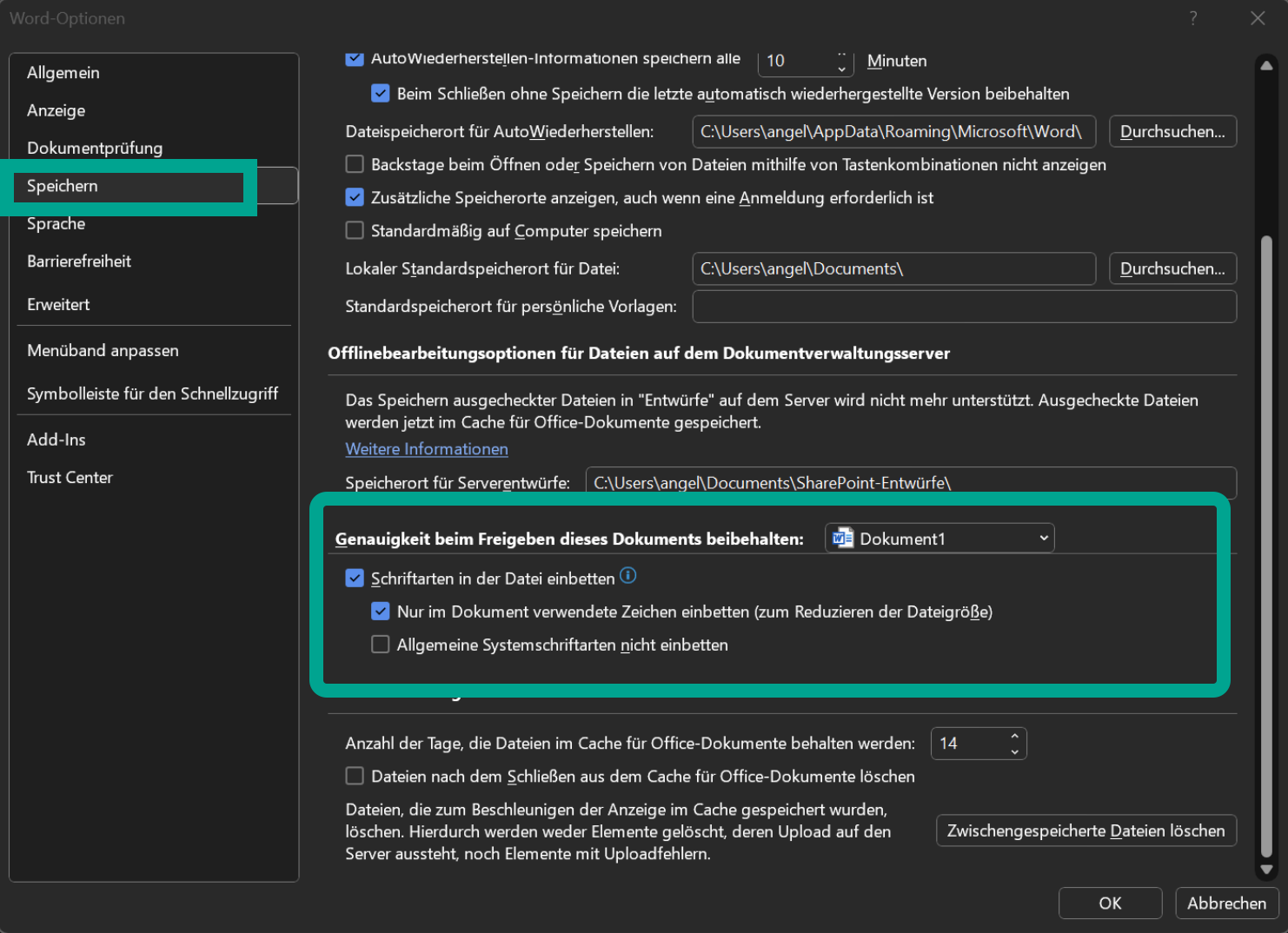
Task: Enable Standardmäßig auf Computer speichern
Action: (355, 230)
